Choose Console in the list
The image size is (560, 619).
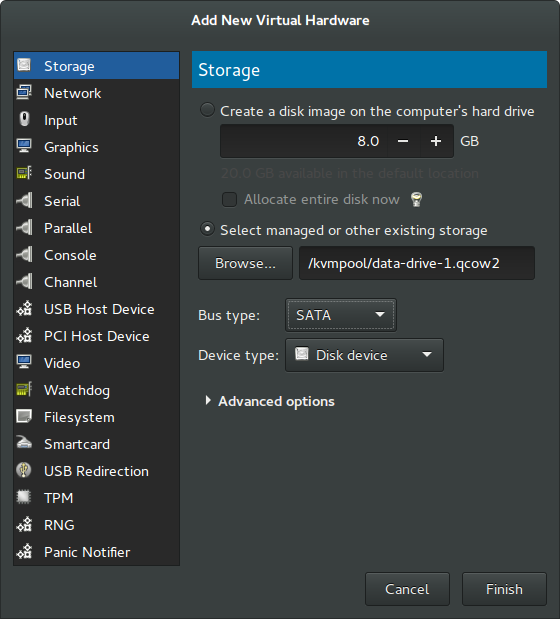70,255
